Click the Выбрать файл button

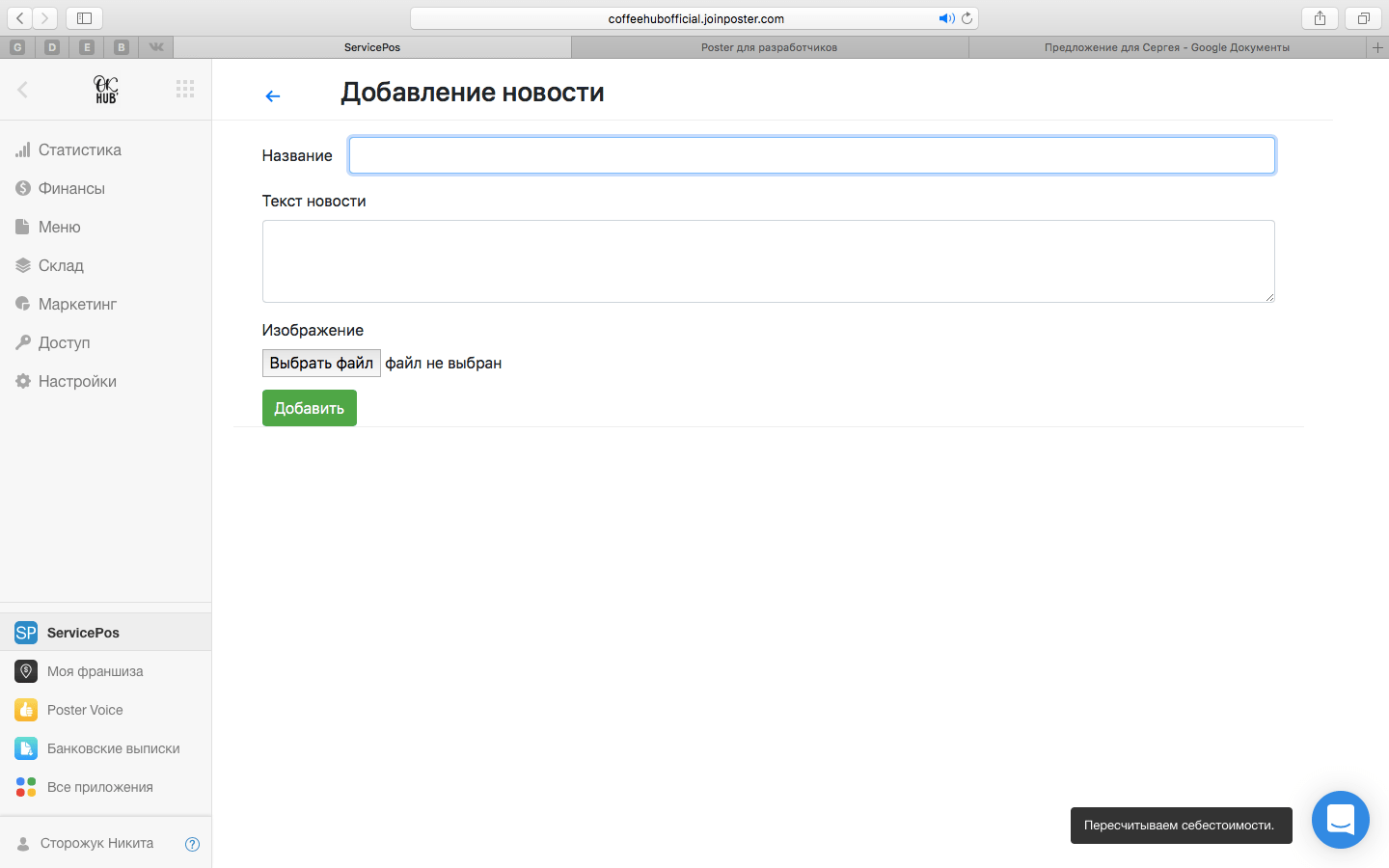point(321,363)
